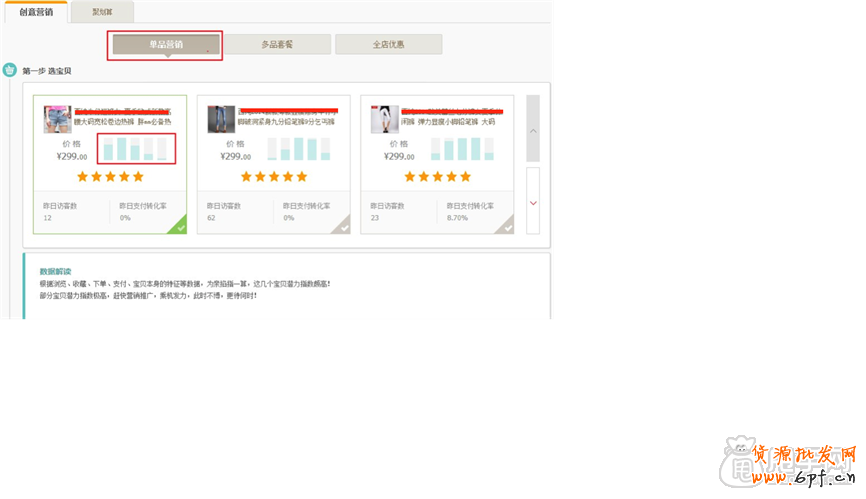
Task: Toggle the checkmark on the white capri pants card
Action: pyautogui.click(x=506, y=226)
